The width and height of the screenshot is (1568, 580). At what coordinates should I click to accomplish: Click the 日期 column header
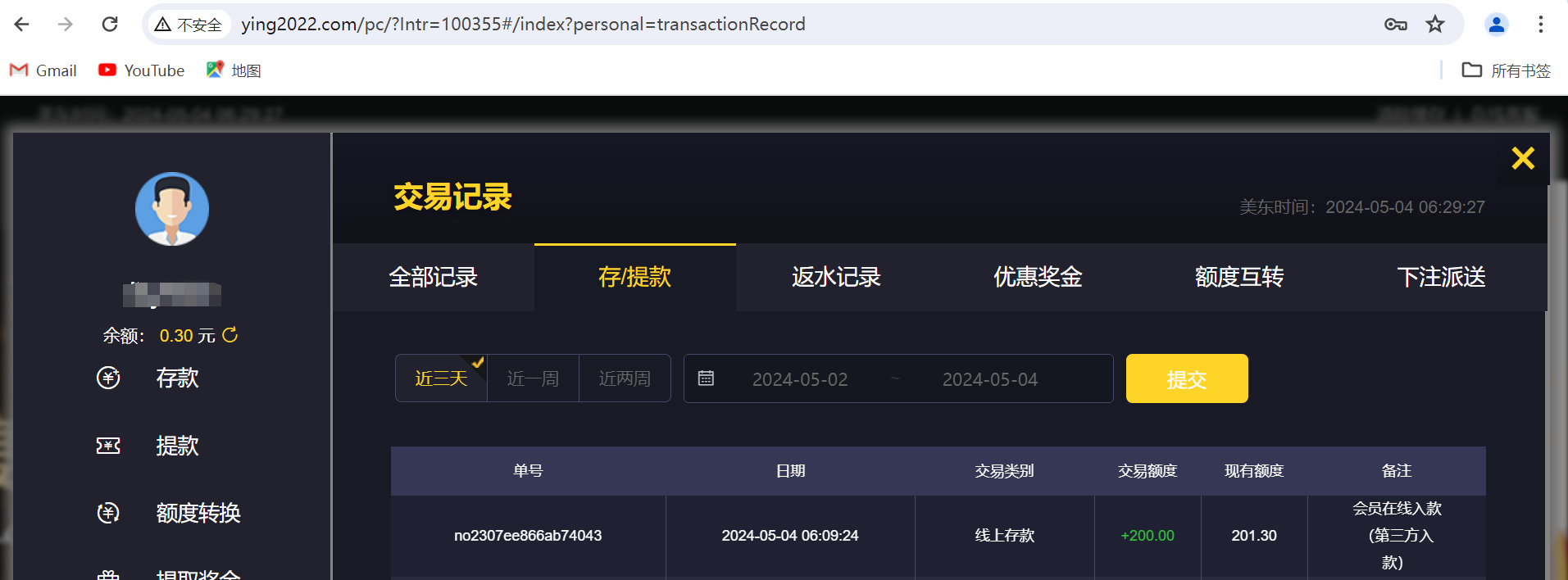click(791, 471)
